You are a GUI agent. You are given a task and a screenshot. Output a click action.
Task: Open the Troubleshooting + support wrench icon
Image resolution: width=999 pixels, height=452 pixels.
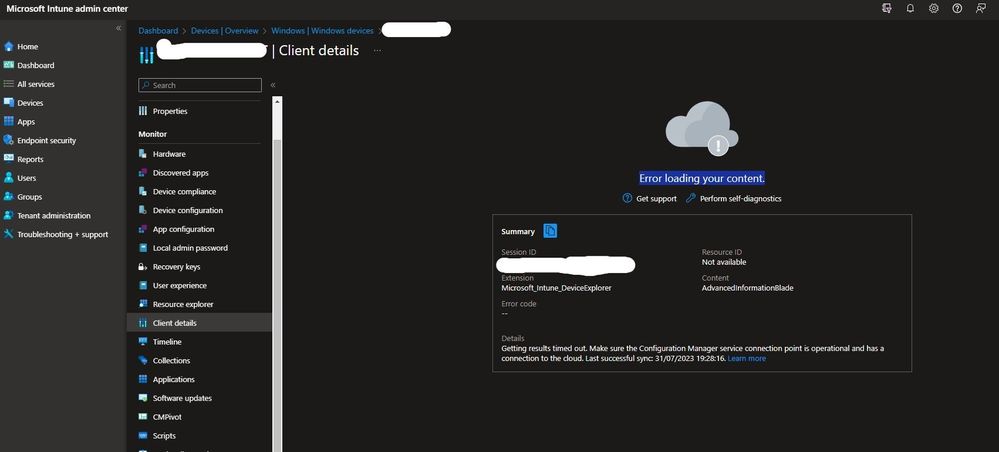(8, 234)
